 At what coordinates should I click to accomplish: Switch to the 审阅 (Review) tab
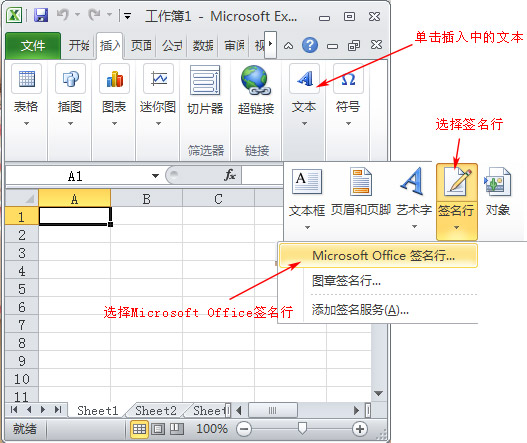click(x=234, y=45)
